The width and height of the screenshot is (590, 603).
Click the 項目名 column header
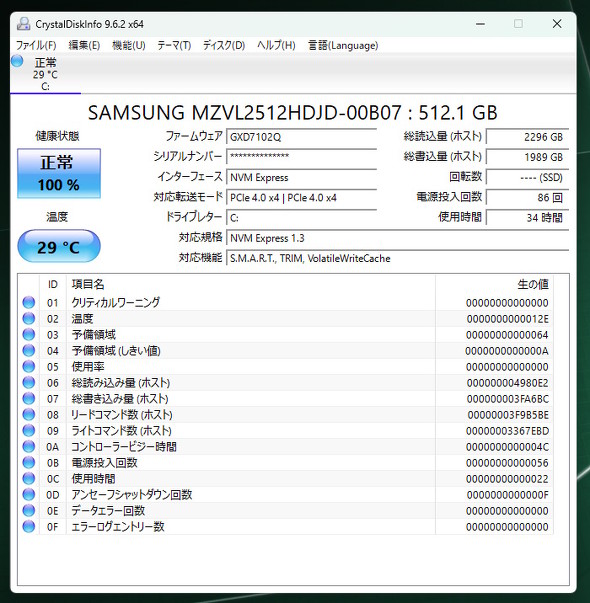pyautogui.click(x=251, y=284)
